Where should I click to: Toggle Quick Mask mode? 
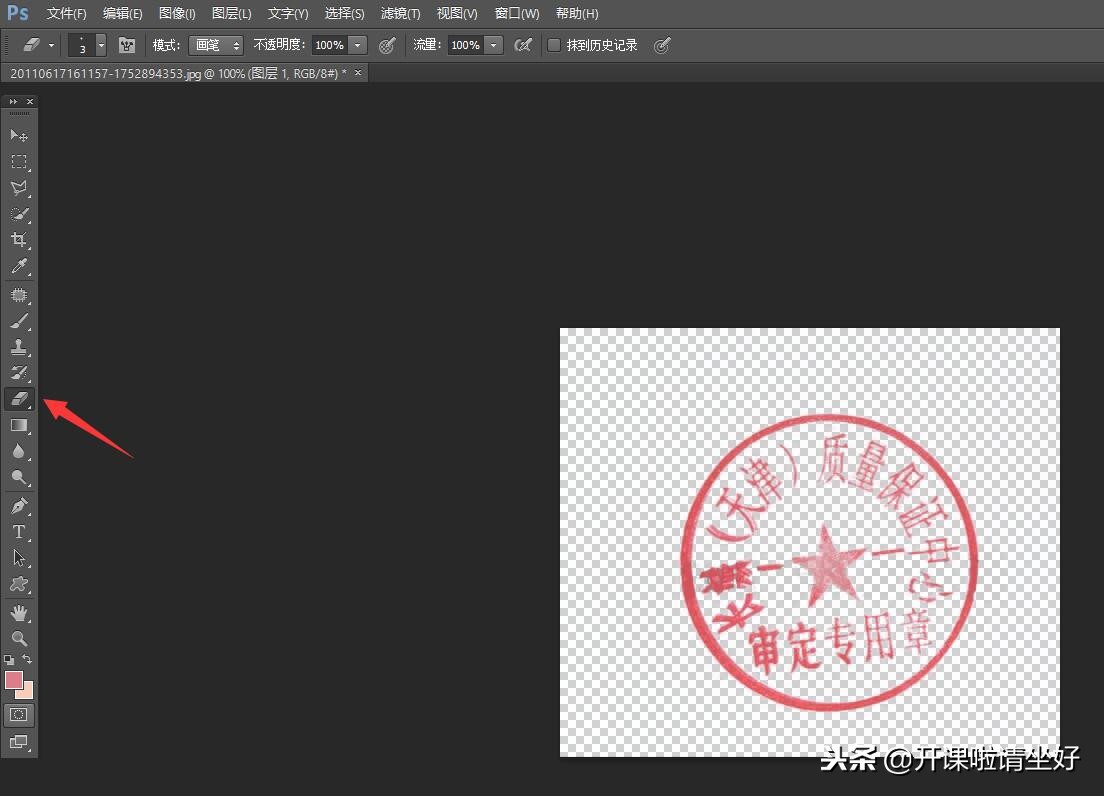(x=20, y=714)
